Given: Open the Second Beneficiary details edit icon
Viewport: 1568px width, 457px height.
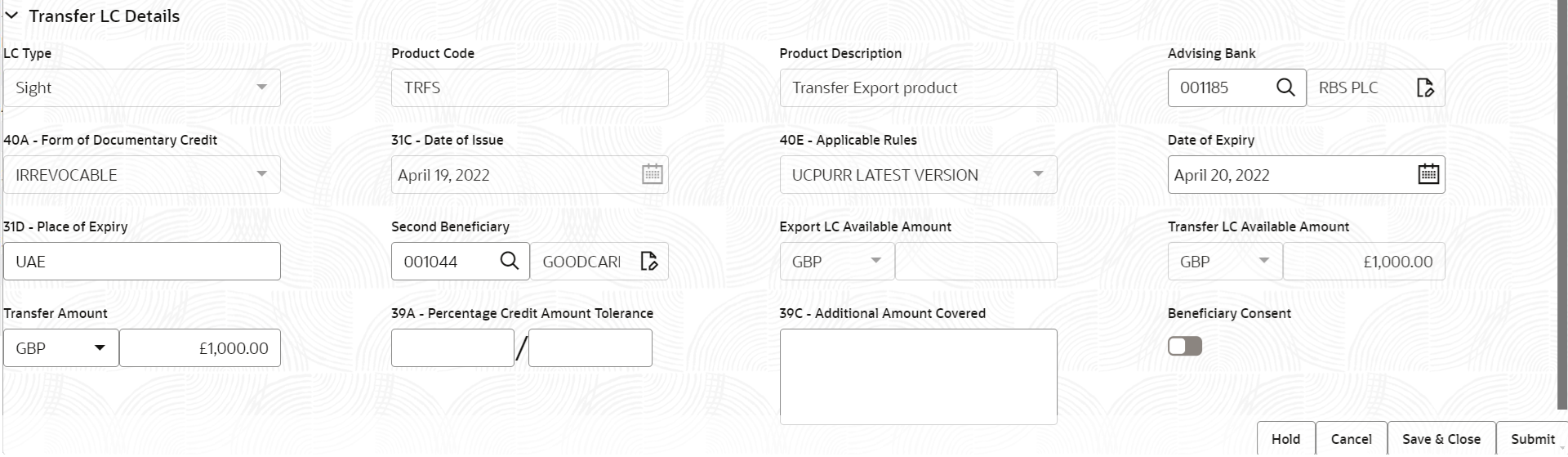Looking at the screenshot, I should tap(649, 262).
